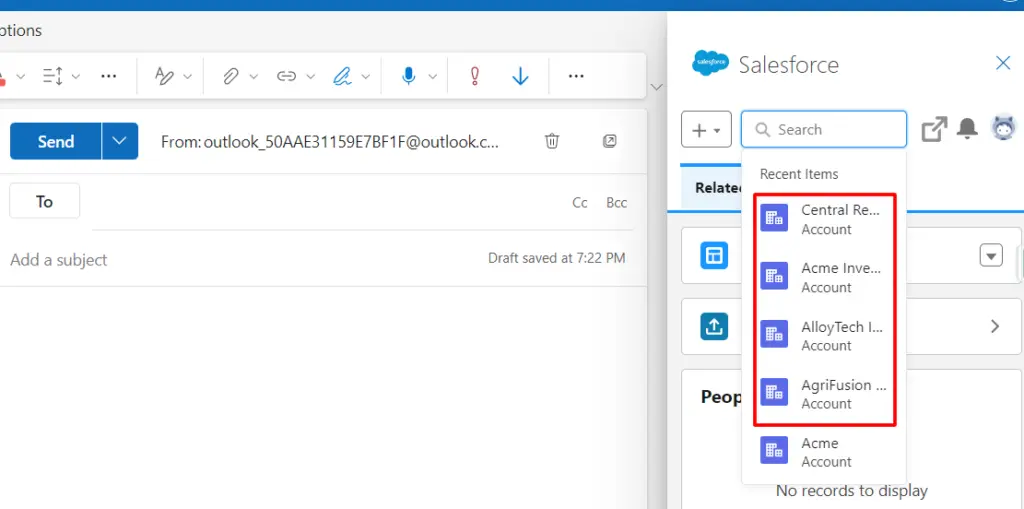Viewport: 1024px width, 509px height.
Task: Click the Astro user avatar icon
Action: tap(1003, 128)
